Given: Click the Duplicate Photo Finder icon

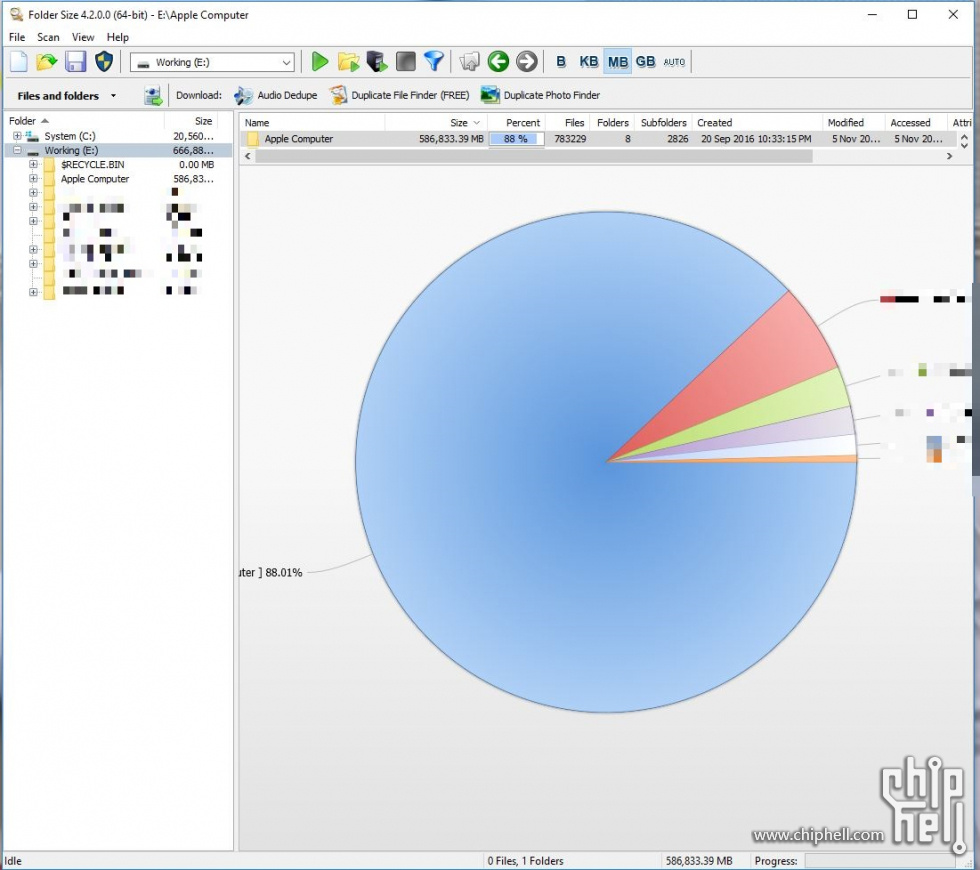Looking at the screenshot, I should point(490,95).
